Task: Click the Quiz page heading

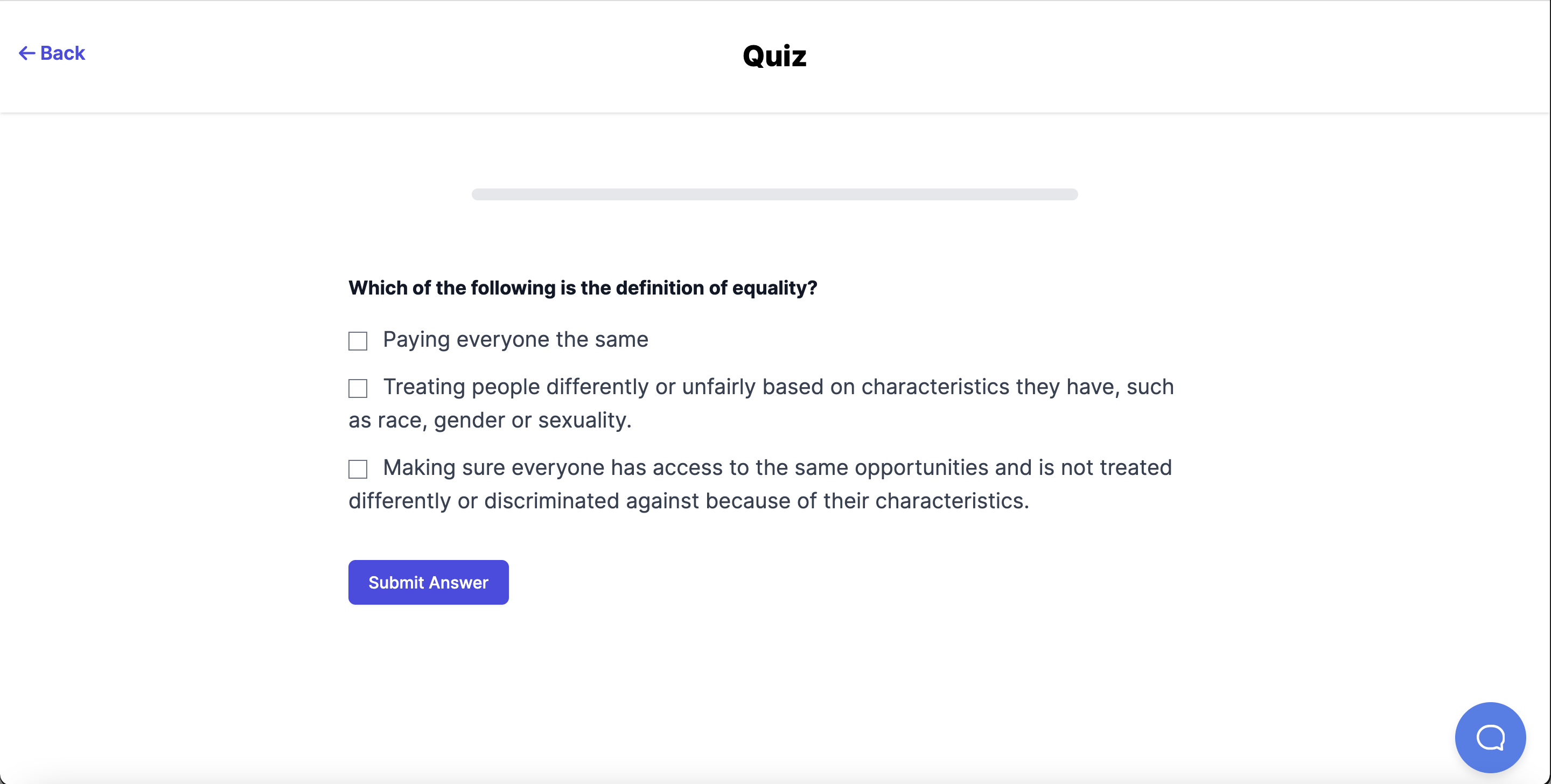Action: tap(774, 56)
